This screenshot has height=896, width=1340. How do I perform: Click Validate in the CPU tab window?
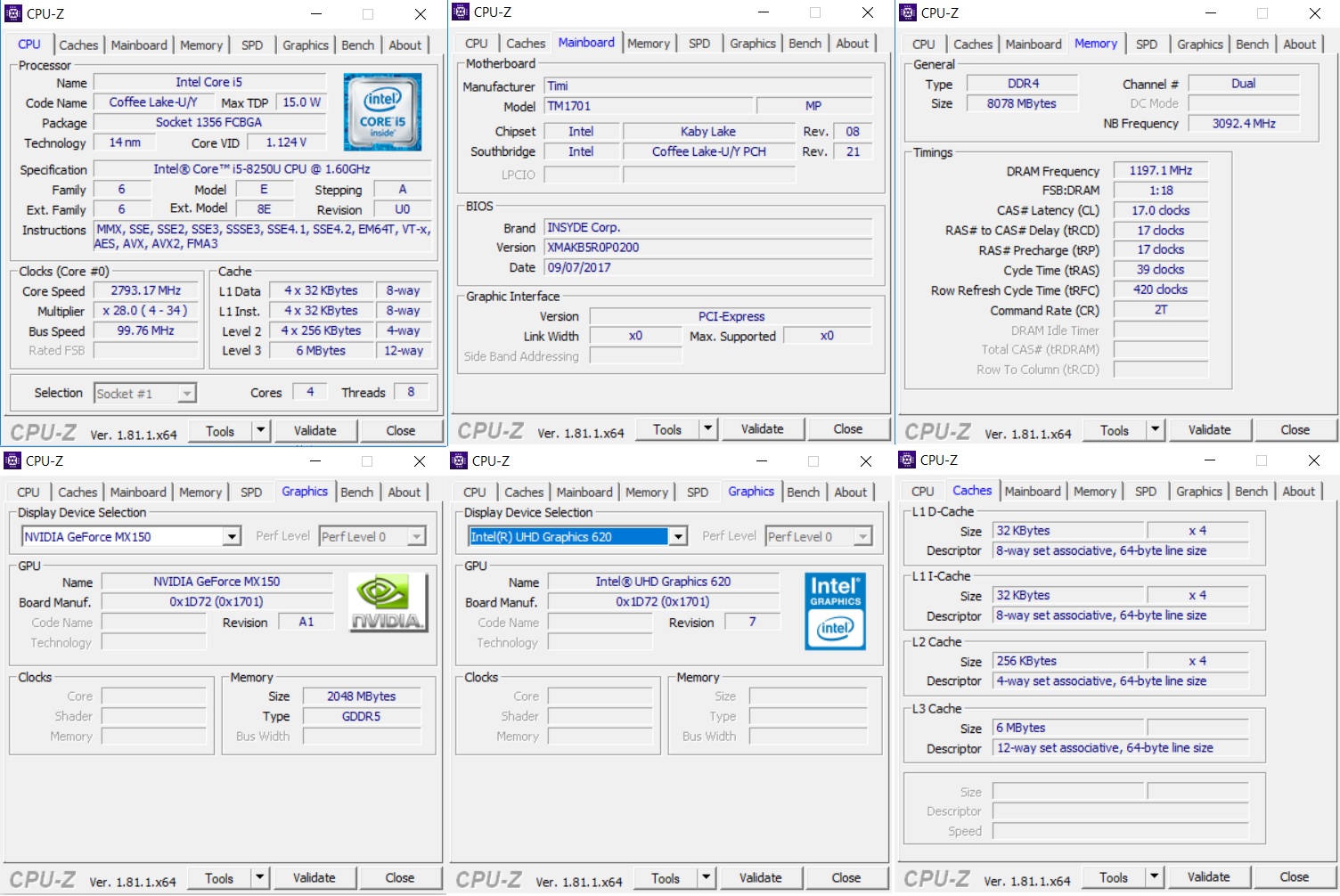click(x=315, y=431)
